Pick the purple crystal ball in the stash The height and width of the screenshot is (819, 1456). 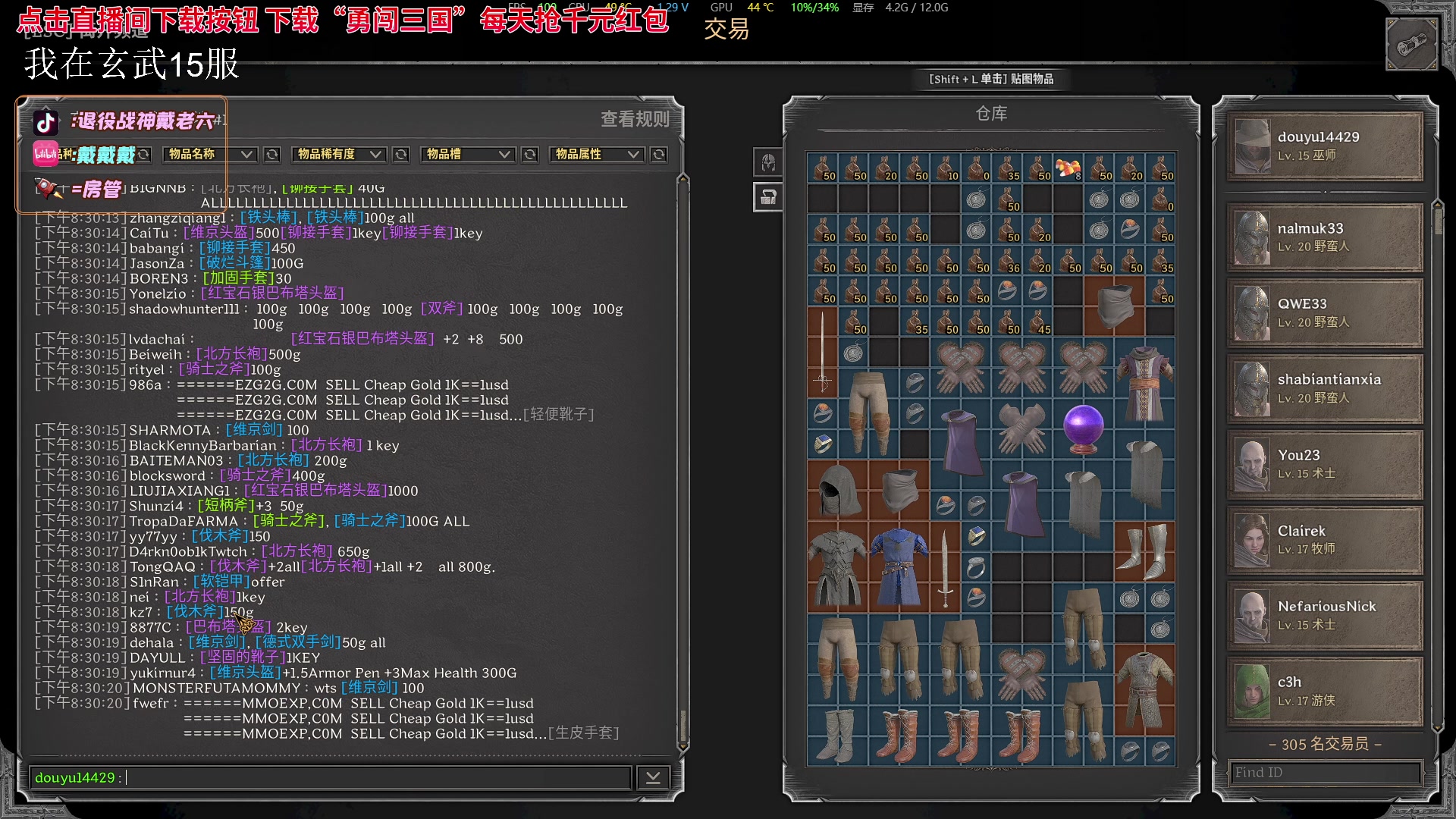(1083, 428)
